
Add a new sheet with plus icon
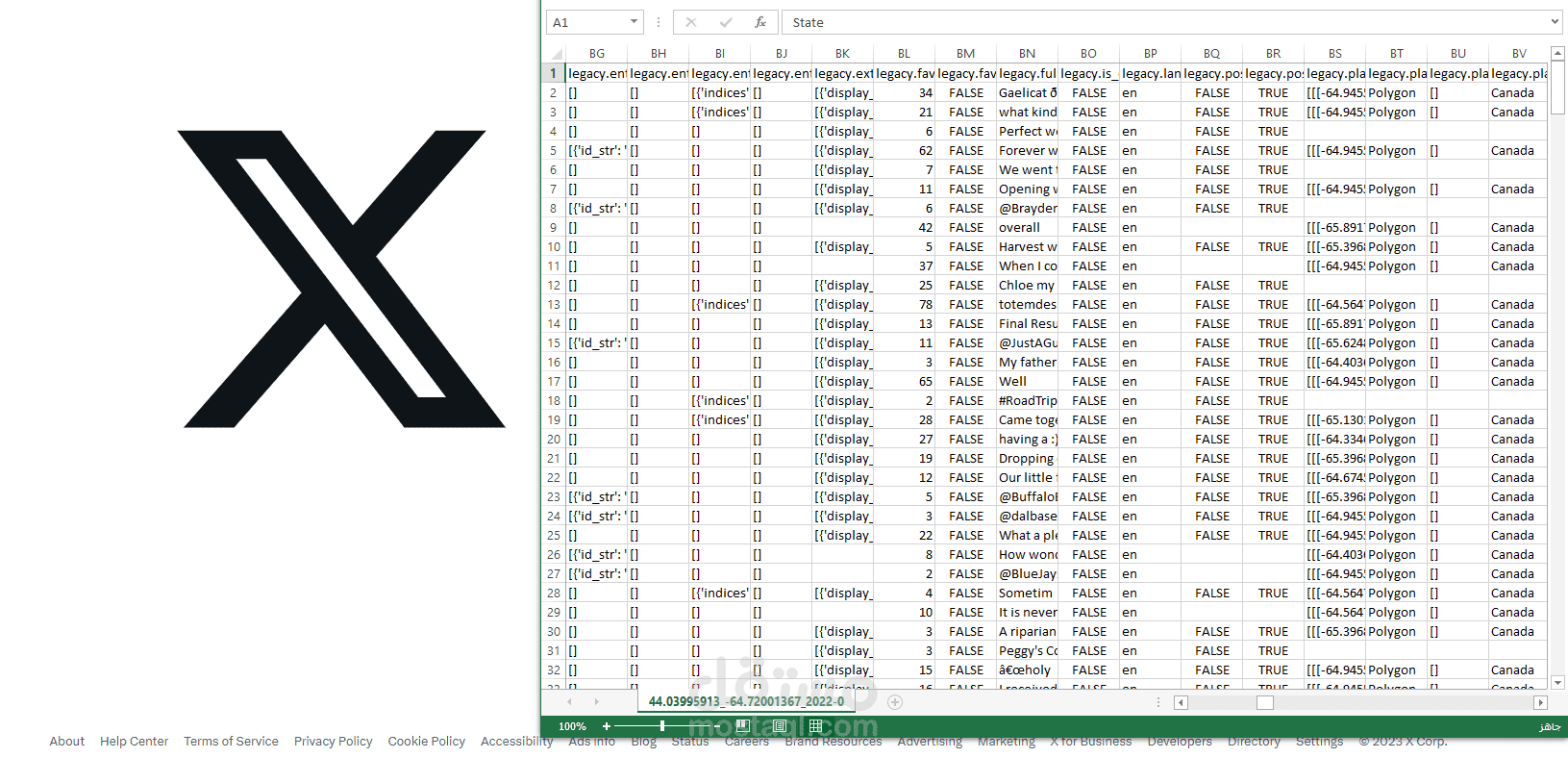895,702
